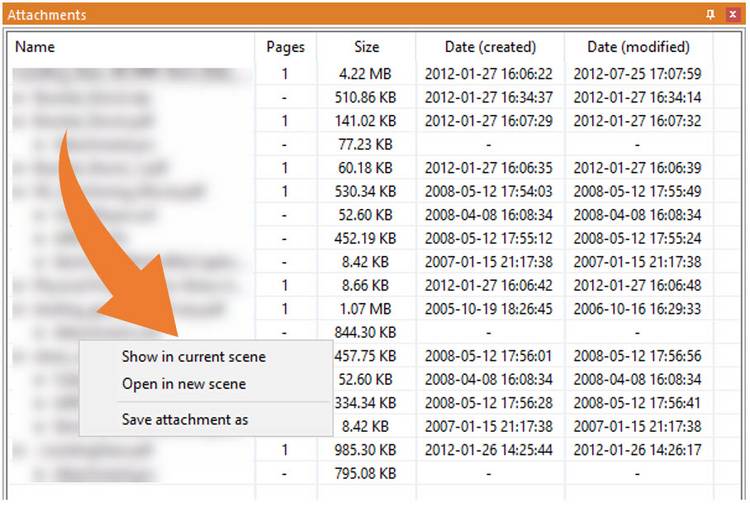Click the 844.30 KB size value
The image size is (750, 508).
coord(365,332)
